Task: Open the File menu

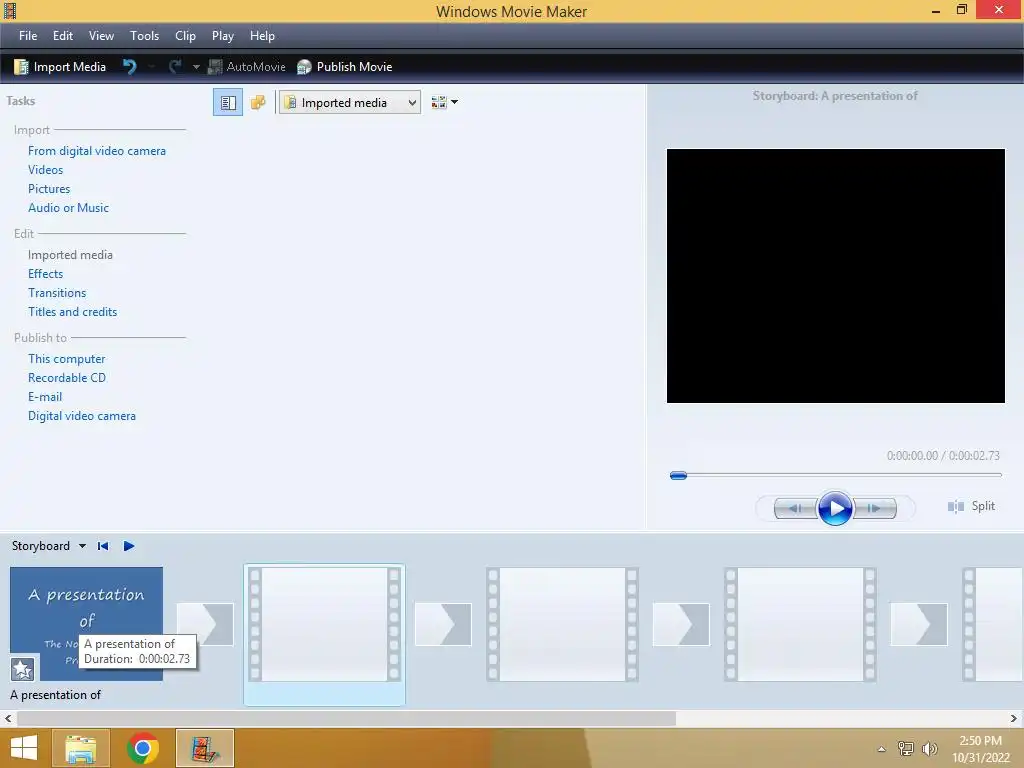Action: coord(28,36)
